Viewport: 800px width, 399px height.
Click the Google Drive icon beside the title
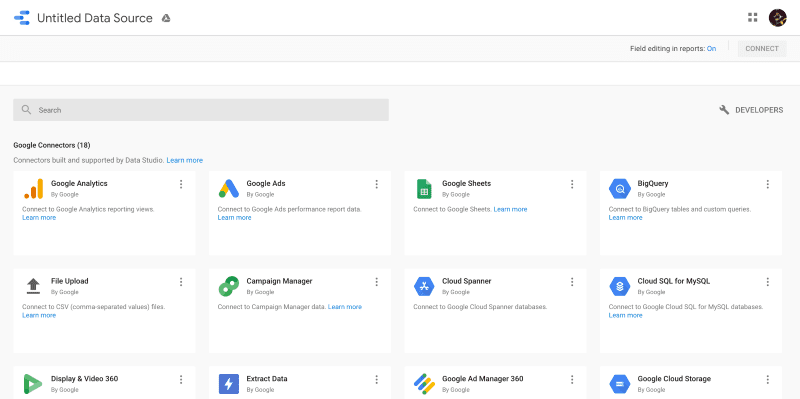(x=166, y=18)
